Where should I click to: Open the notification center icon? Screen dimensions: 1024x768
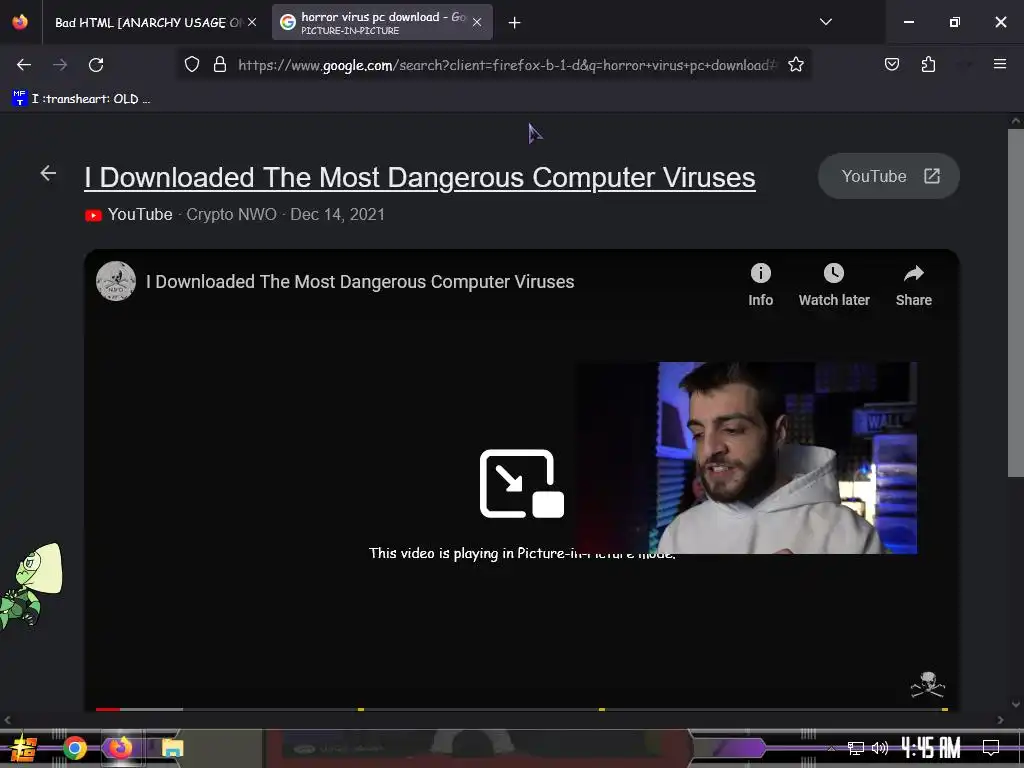point(991,747)
